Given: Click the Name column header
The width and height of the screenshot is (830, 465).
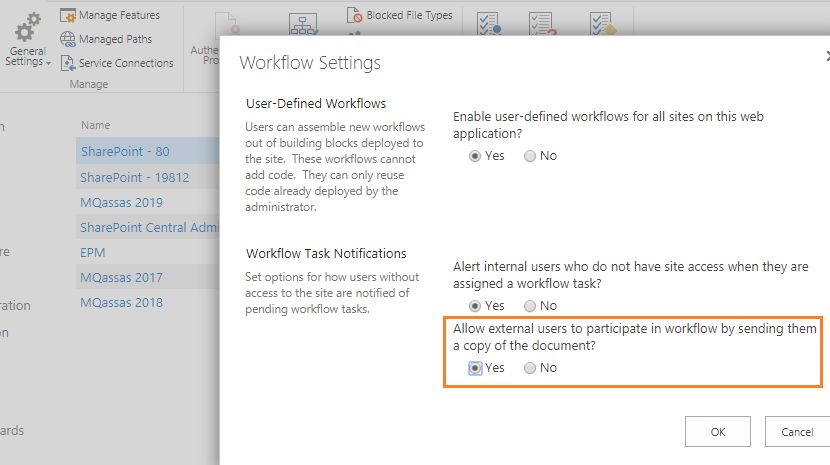Looking at the screenshot, I should [96, 126].
